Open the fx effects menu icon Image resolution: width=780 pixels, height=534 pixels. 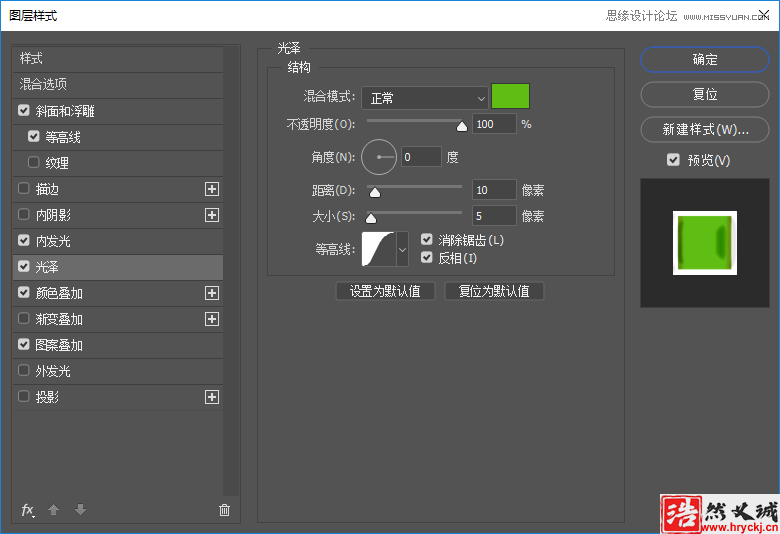(28, 510)
